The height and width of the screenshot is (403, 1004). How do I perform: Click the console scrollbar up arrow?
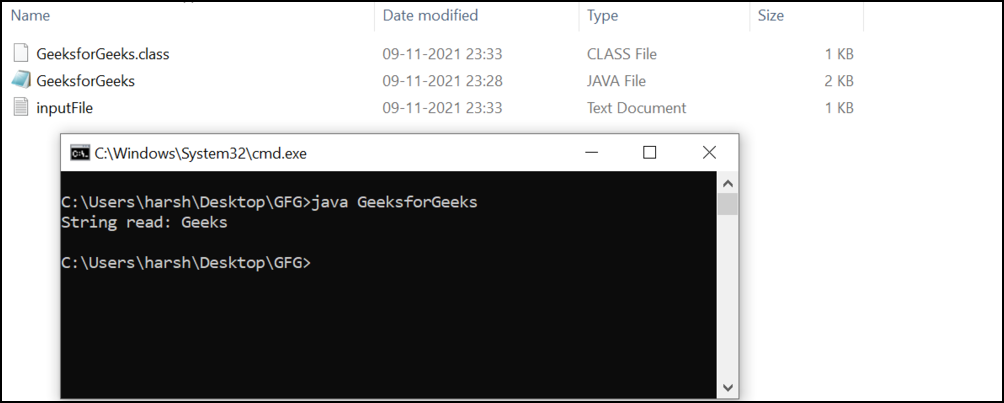(x=729, y=182)
